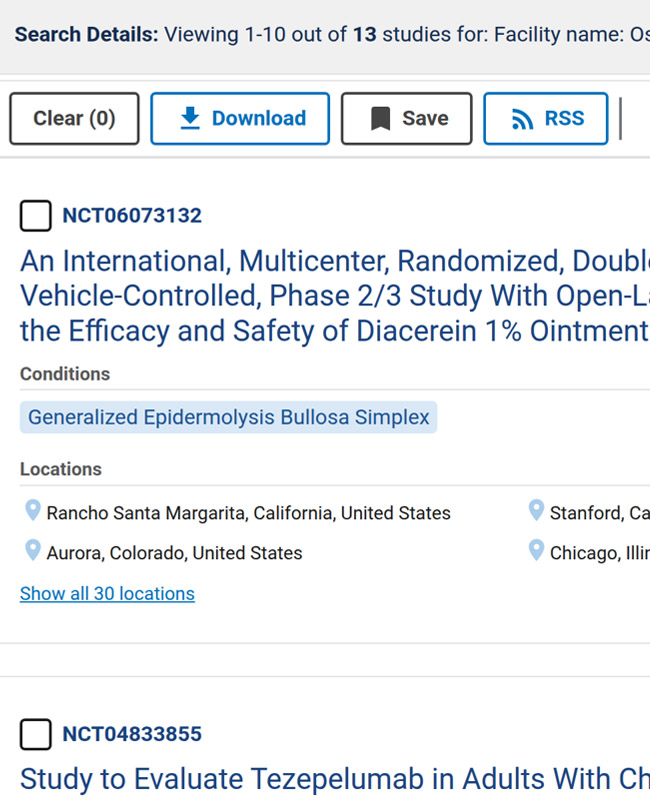Expand Show all 30 locations
Viewport: 650px width, 800px height.
click(107, 593)
